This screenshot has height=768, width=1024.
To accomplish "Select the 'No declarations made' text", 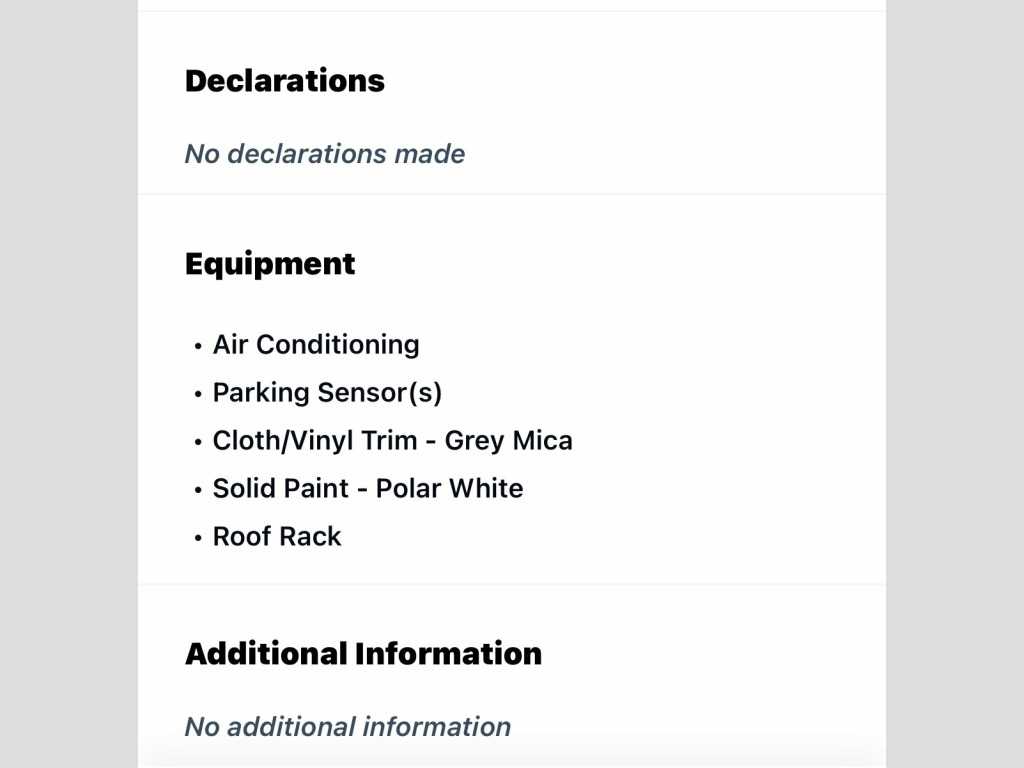I will tap(325, 154).
